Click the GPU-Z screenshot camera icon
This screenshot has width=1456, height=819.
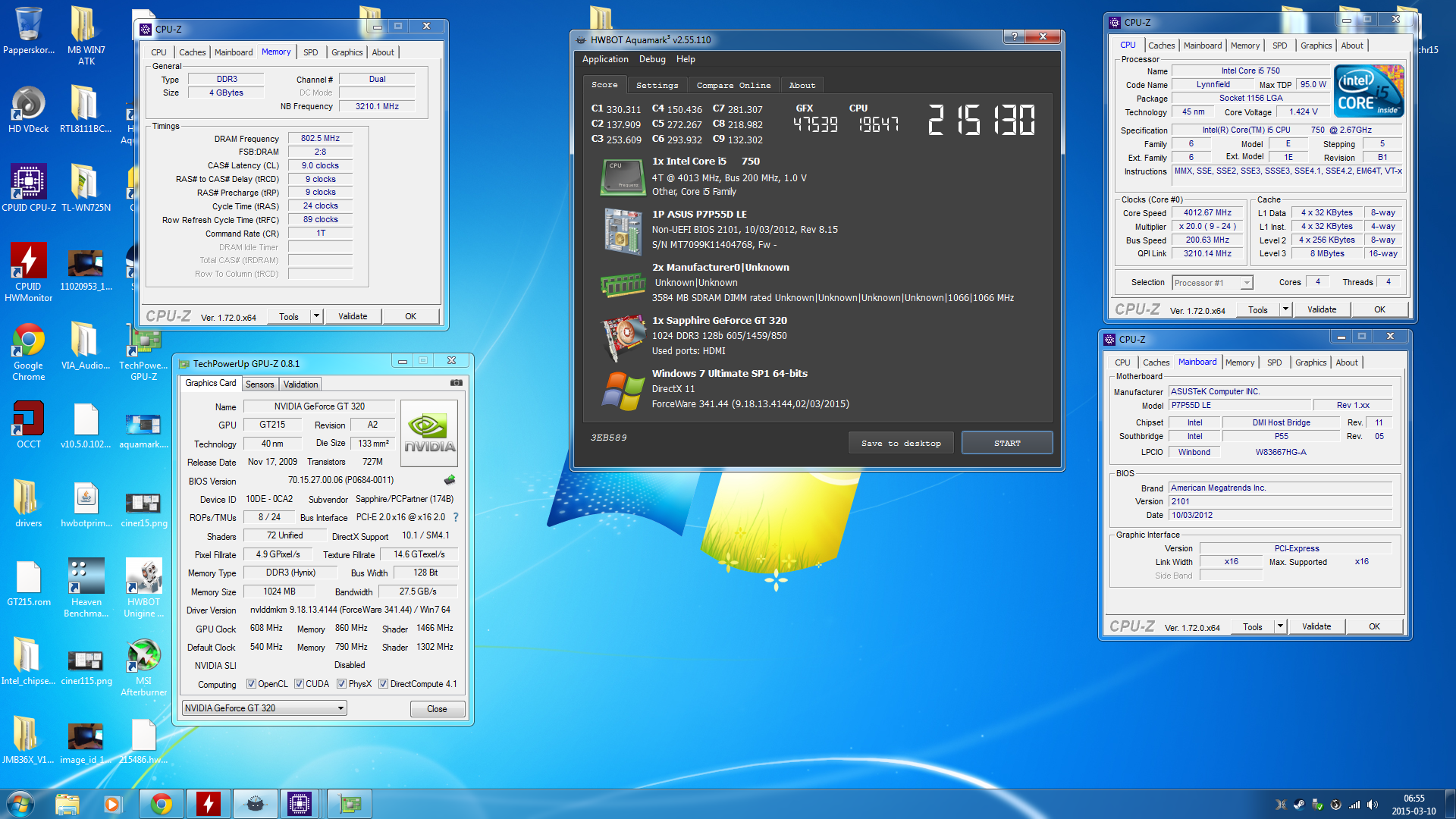tap(457, 383)
